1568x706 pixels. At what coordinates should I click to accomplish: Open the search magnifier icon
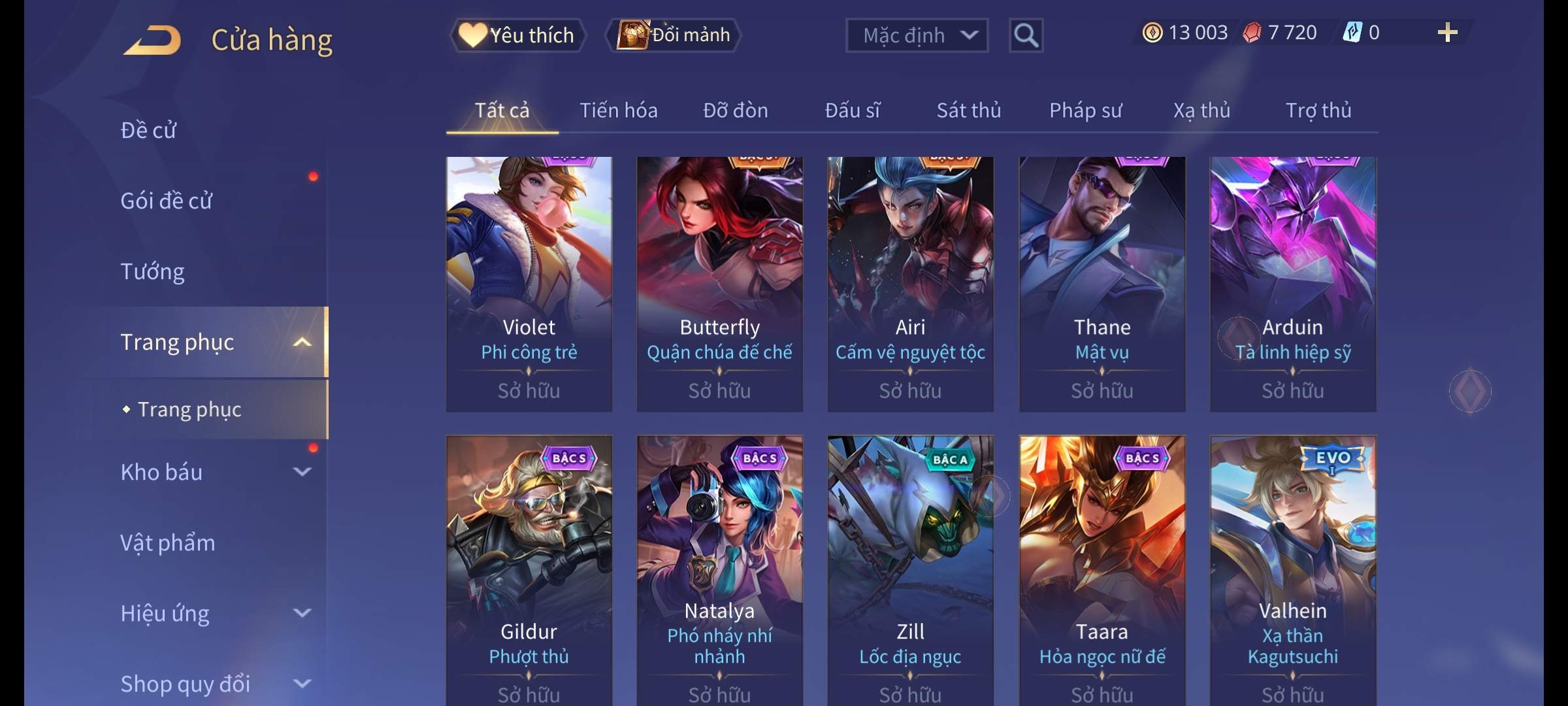coord(1026,35)
